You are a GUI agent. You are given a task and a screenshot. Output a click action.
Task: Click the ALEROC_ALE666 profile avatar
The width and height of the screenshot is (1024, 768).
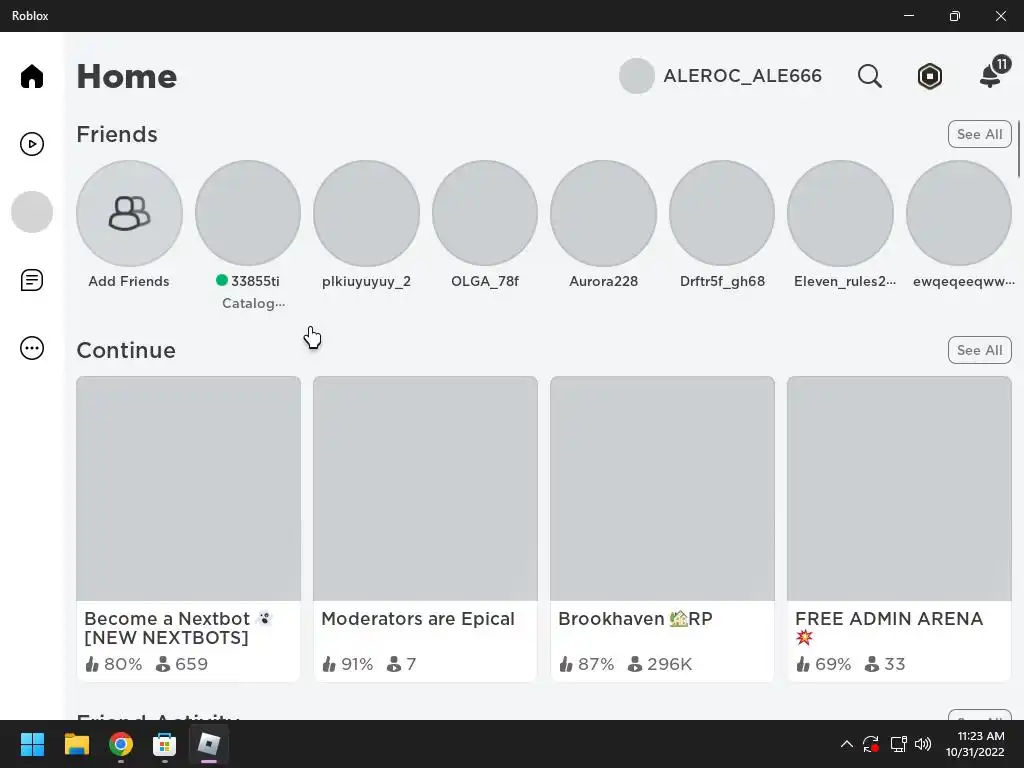click(x=636, y=76)
